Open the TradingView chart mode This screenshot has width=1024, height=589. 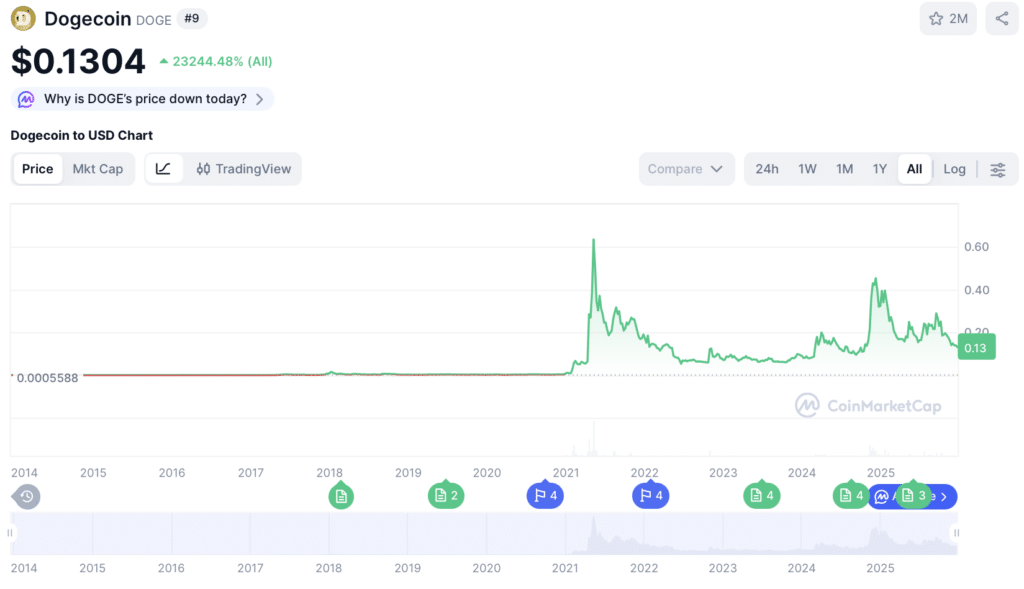[x=243, y=169]
